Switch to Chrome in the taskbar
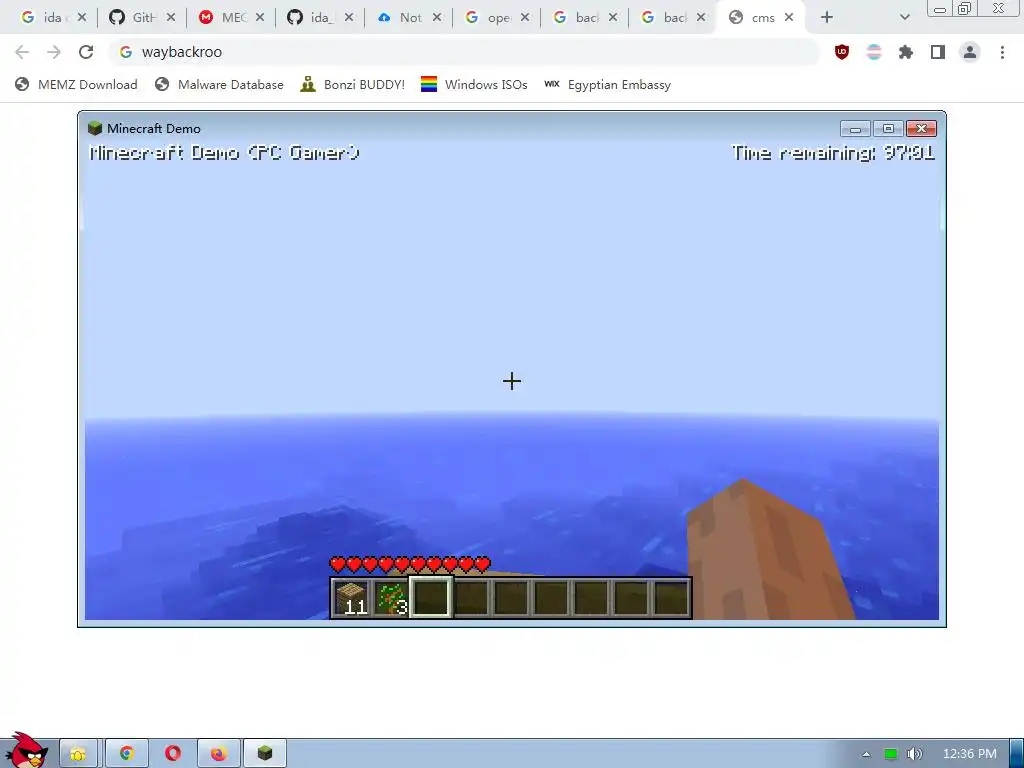 tap(127, 754)
